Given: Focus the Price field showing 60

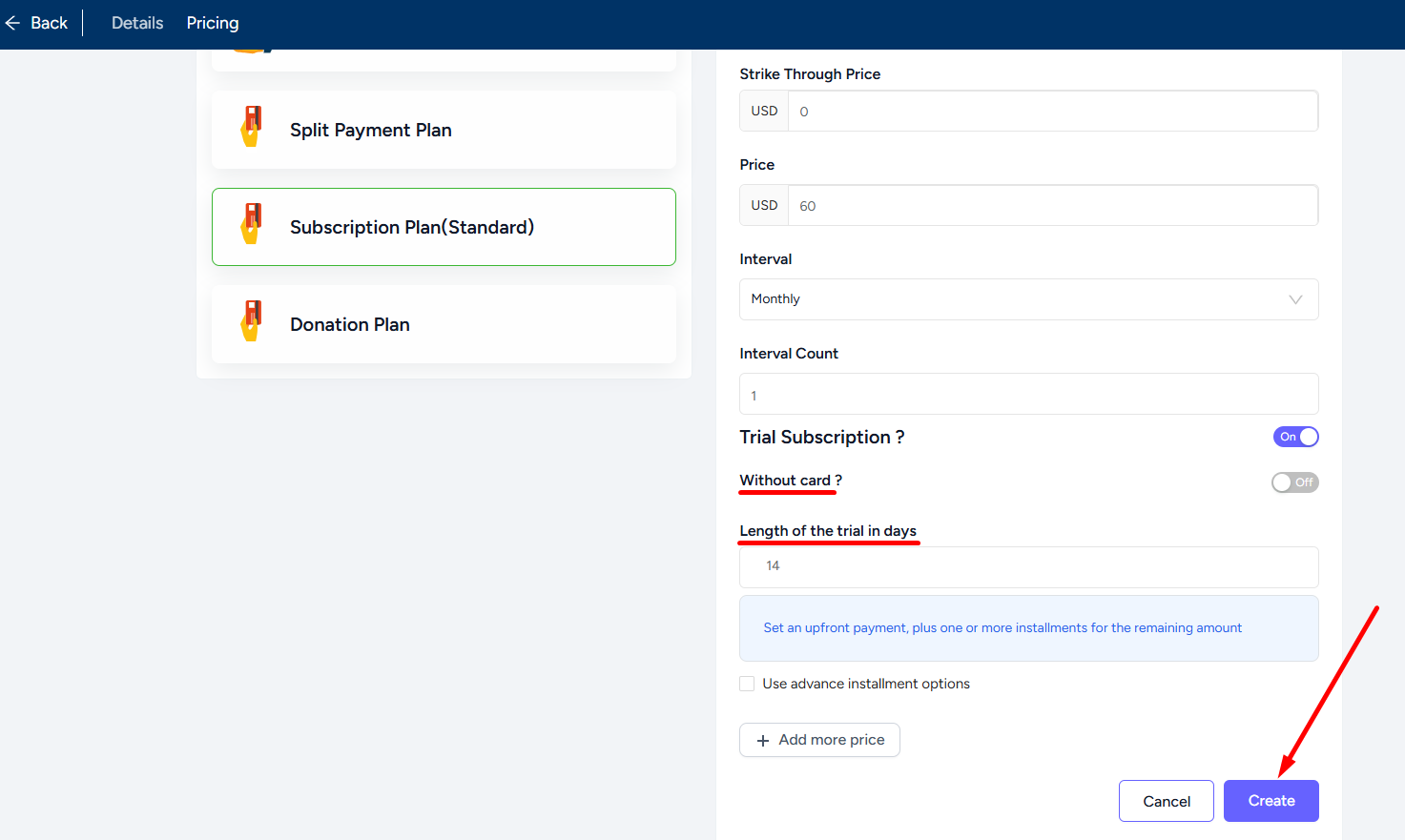Looking at the screenshot, I should [x=1053, y=205].
